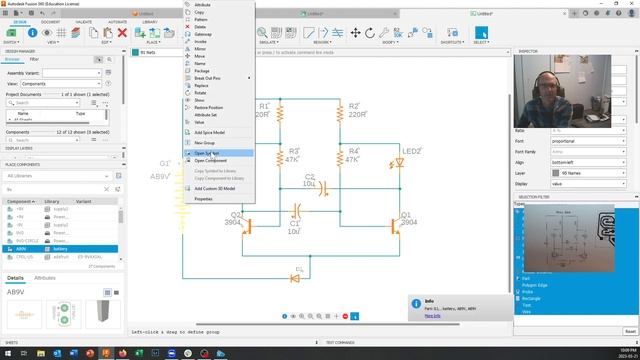640x360 pixels.
Task: Open the Font proportional dropdown
Action: 588,141
